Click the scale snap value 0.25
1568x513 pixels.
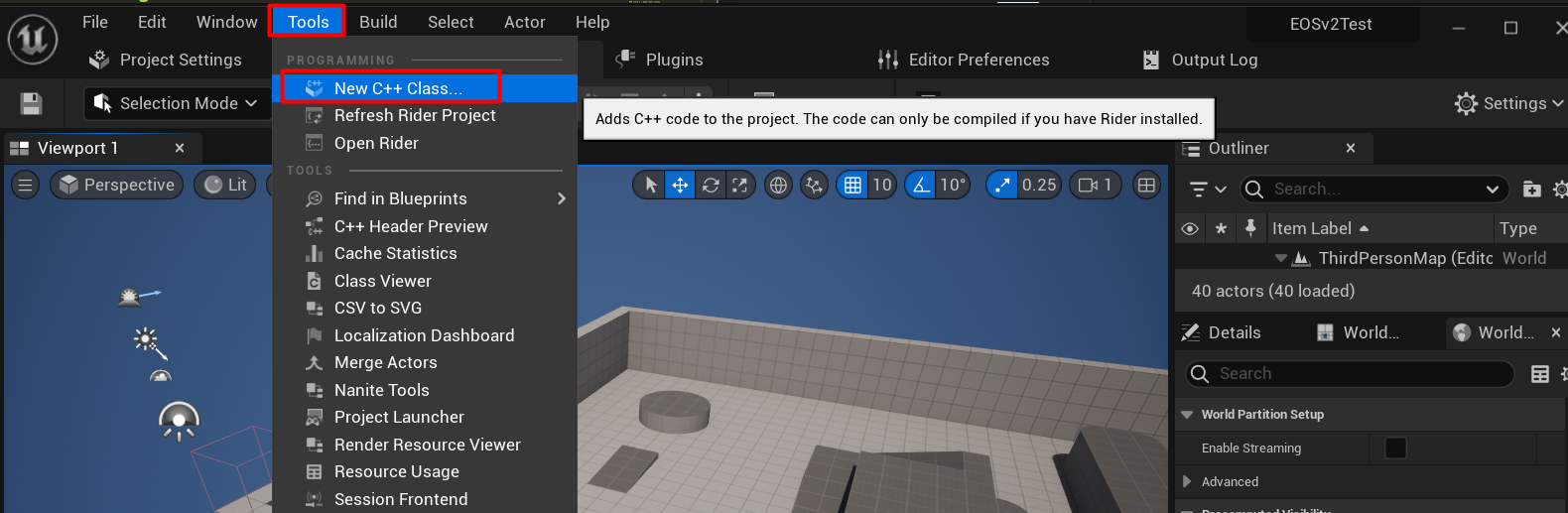tap(1038, 185)
